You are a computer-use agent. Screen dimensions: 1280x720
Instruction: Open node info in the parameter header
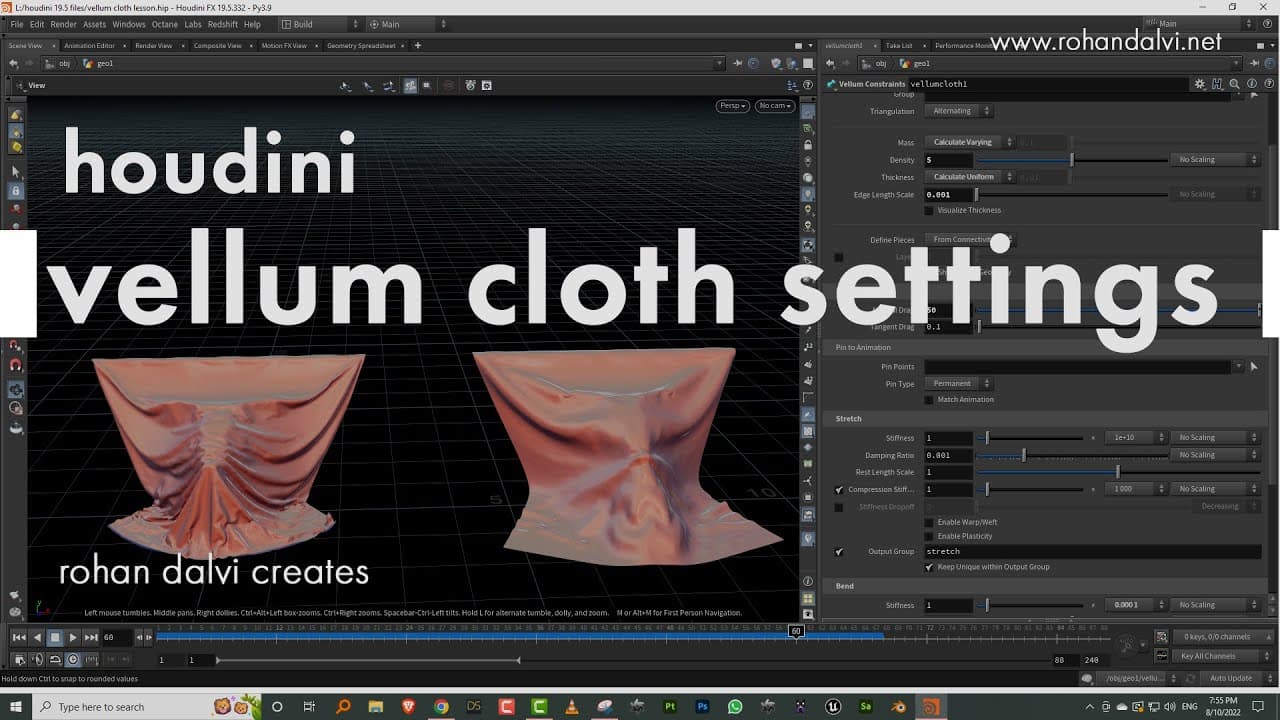click(1251, 84)
